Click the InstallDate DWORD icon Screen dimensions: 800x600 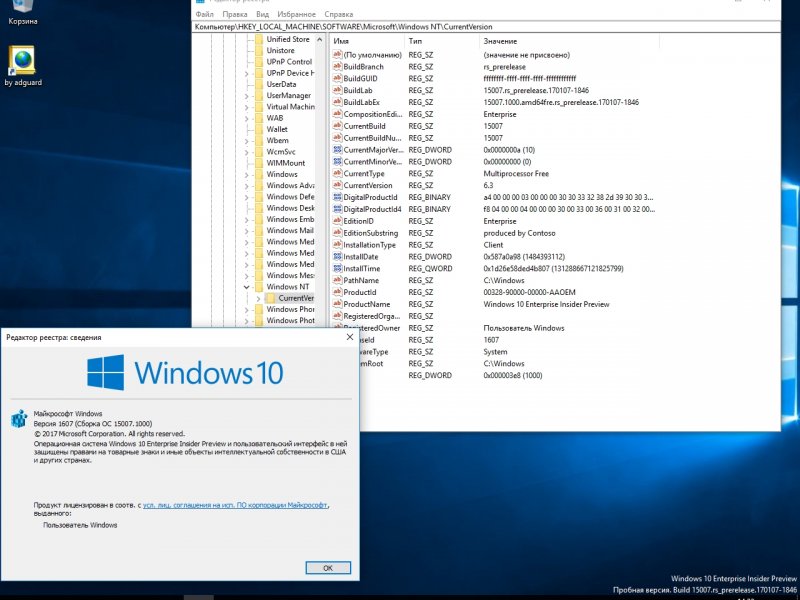tap(337, 257)
